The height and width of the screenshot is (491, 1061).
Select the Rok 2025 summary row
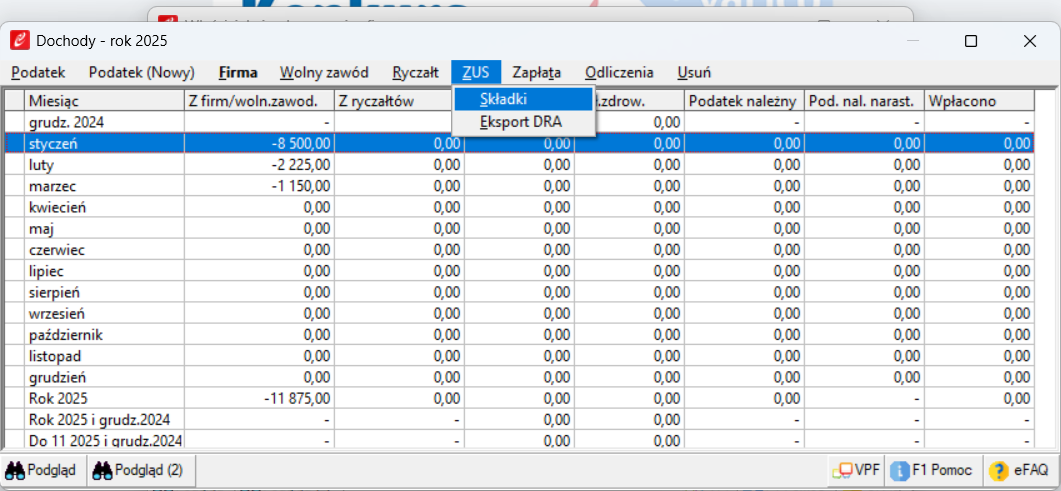520,398
